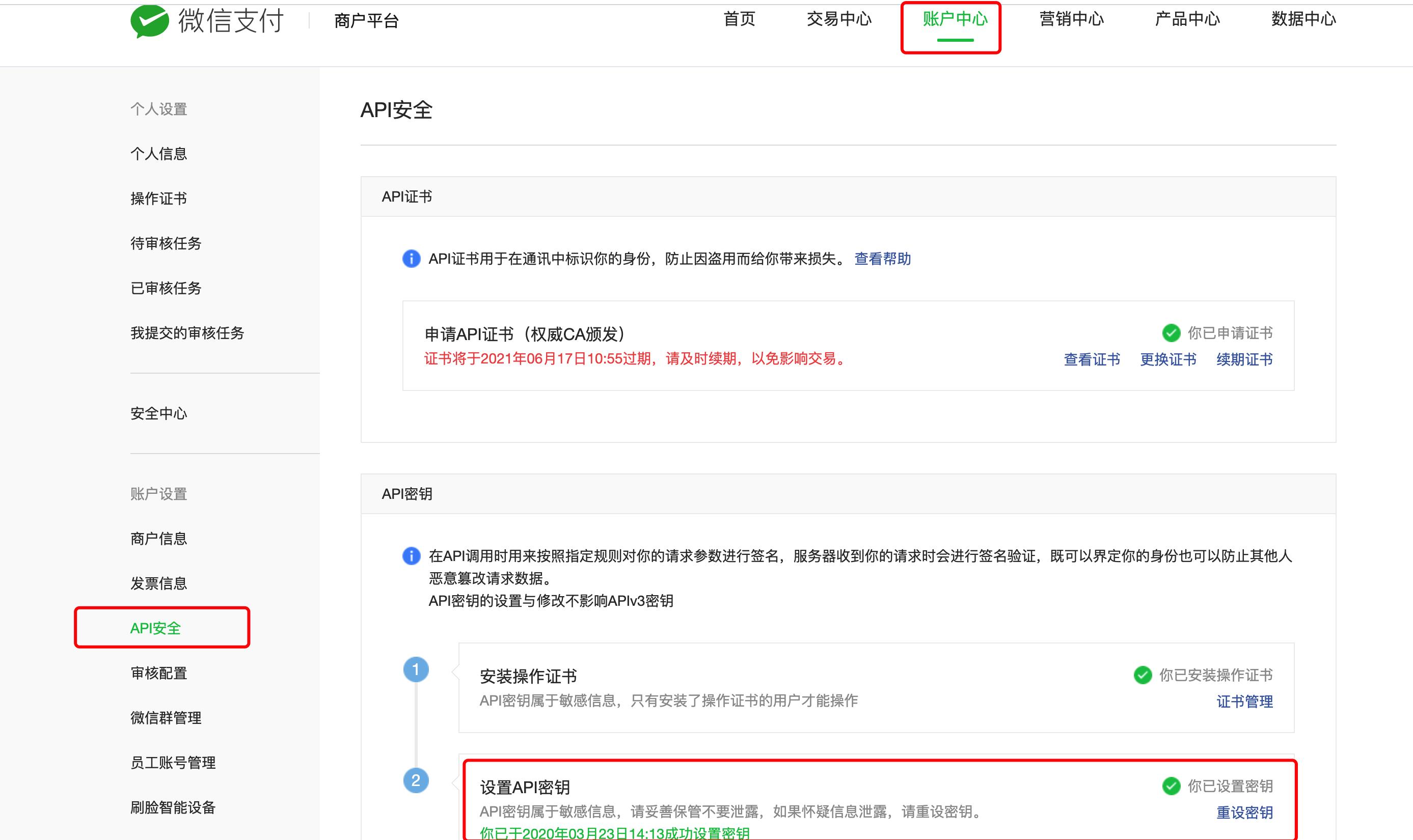Open 微信群管理 in the sidebar
The width and height of the screenshot is (1413, 840).
coord(166,717)
